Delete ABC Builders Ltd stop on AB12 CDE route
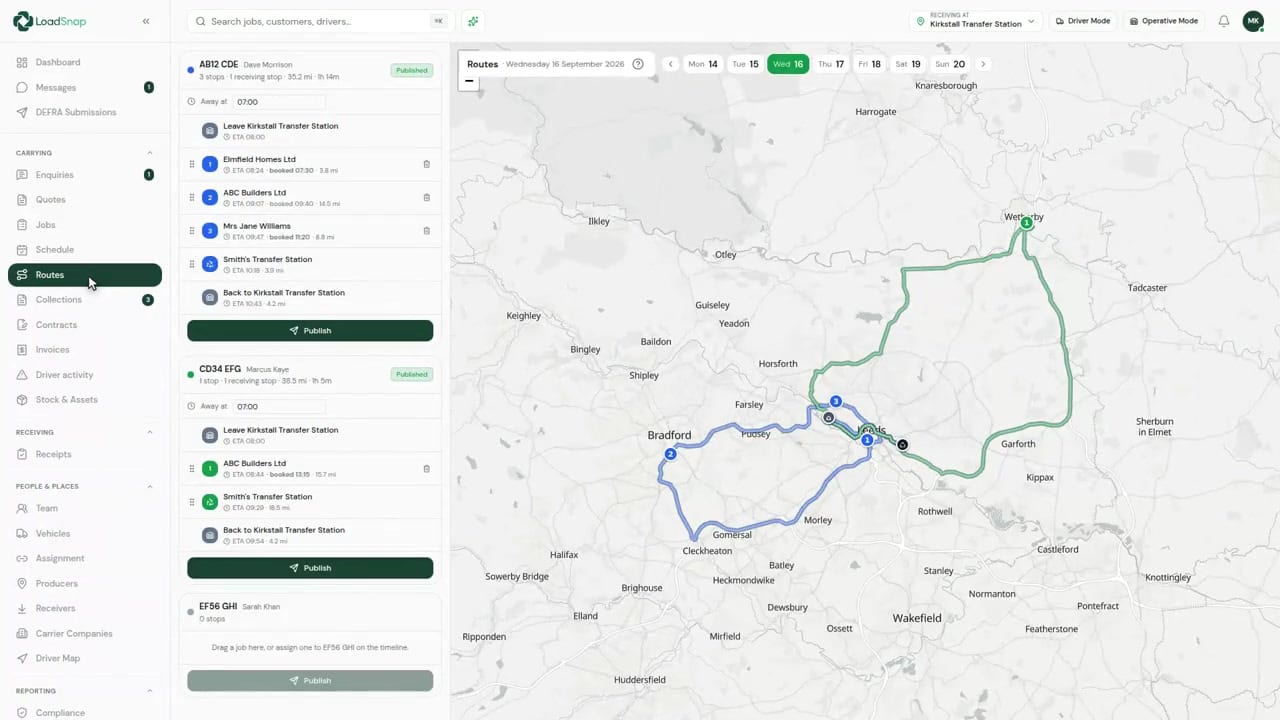The width and height of the screenshot is (1280, 720). tap(426, 198)
